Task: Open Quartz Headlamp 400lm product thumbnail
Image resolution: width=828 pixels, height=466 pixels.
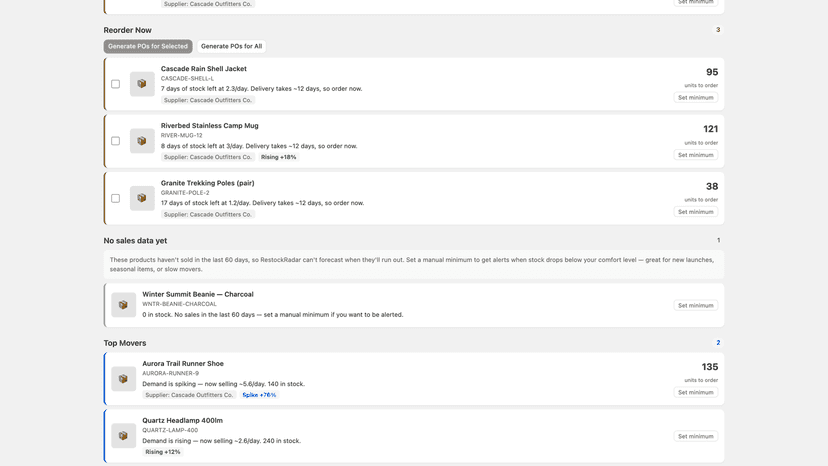Action: coord(124,436)
